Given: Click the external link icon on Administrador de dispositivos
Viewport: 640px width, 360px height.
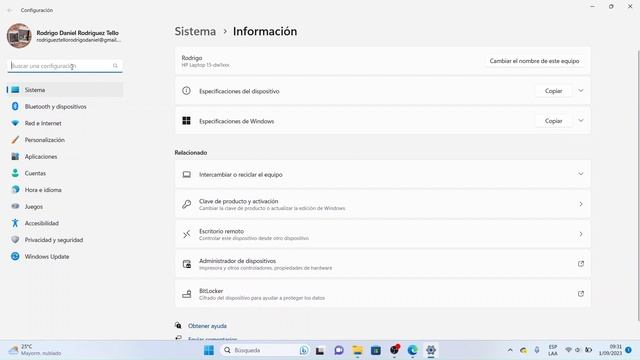Looking at the screenshot, I should (x=581, y=264).
